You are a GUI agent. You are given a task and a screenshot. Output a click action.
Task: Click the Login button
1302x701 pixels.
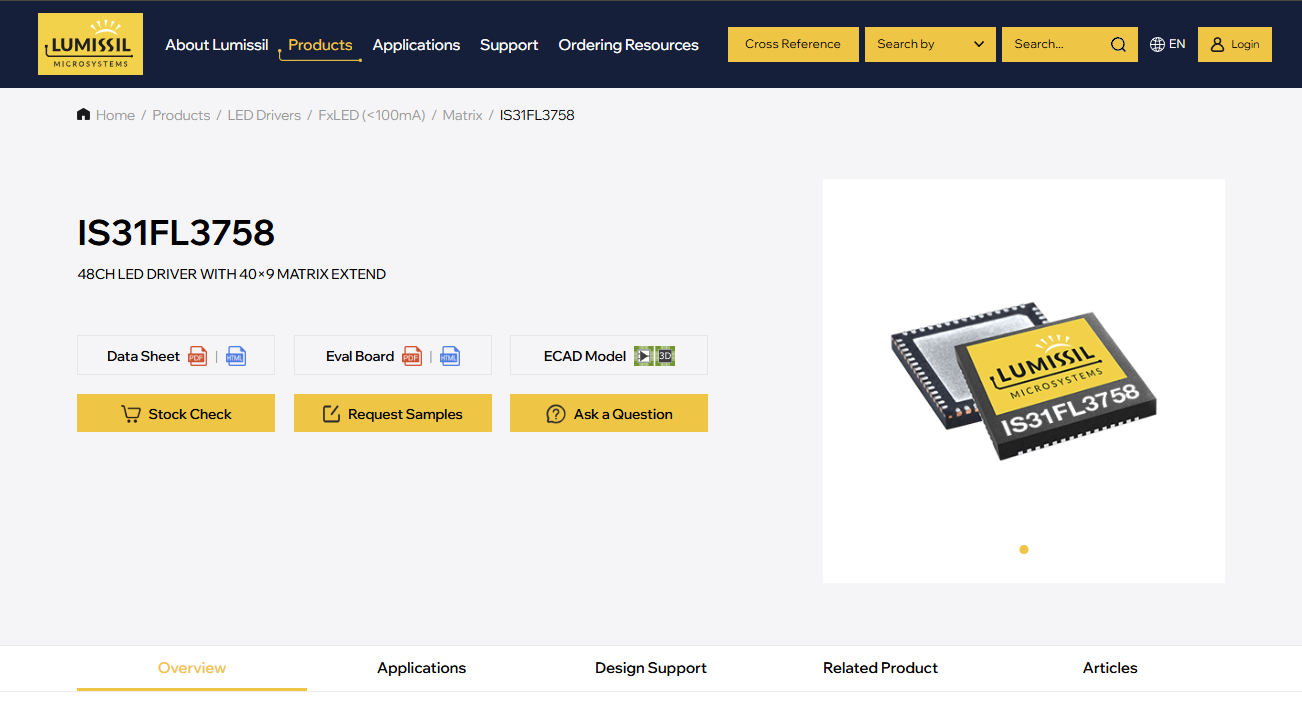point(1235,44)
